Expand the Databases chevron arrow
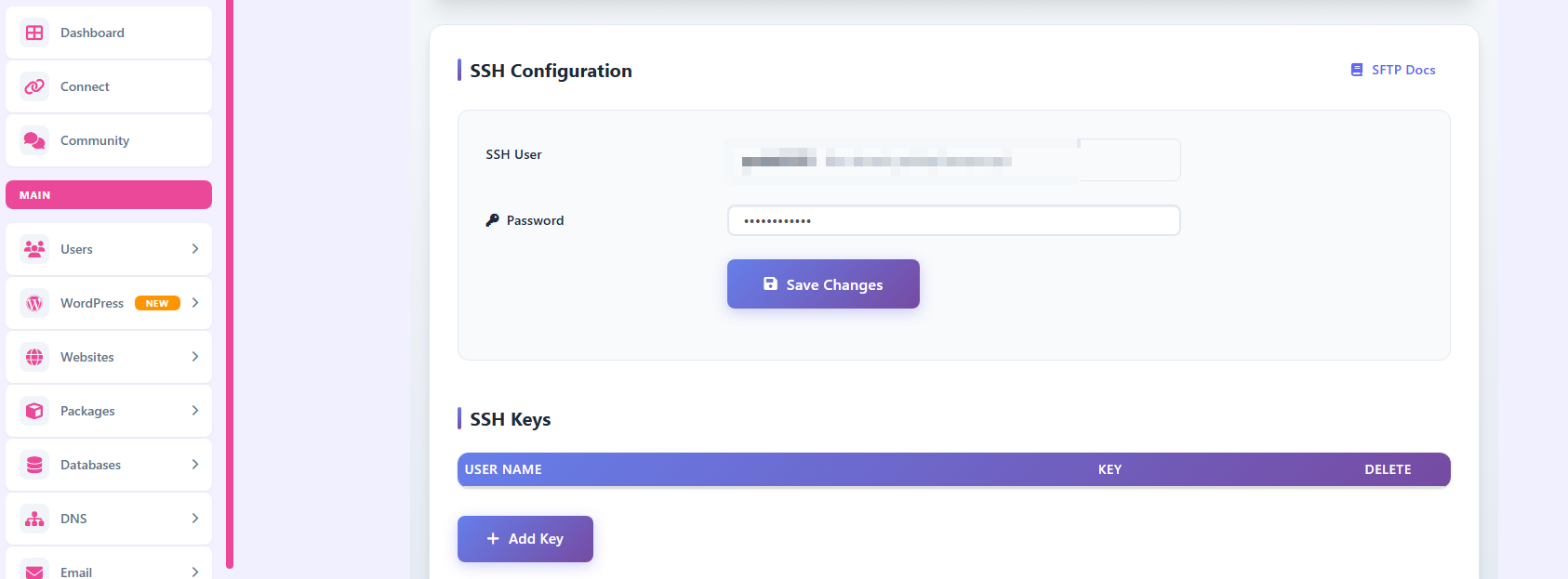Image resolution: width=1568 pixels, height=579 pixels. click(195, 465)
